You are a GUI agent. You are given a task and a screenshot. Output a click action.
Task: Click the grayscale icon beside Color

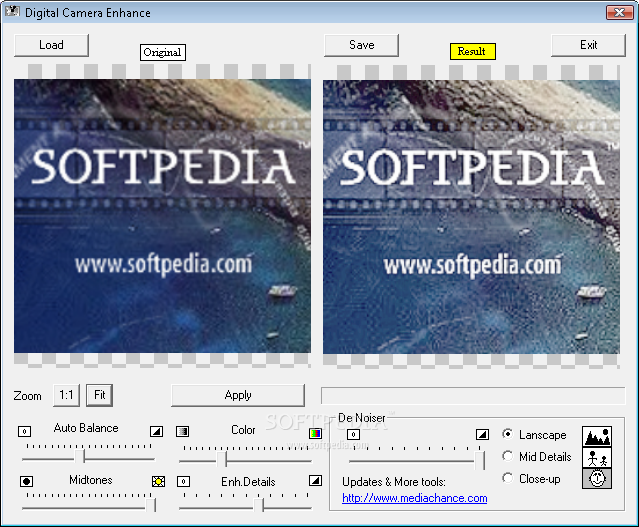pyautogui.click(x=182, y=431)
